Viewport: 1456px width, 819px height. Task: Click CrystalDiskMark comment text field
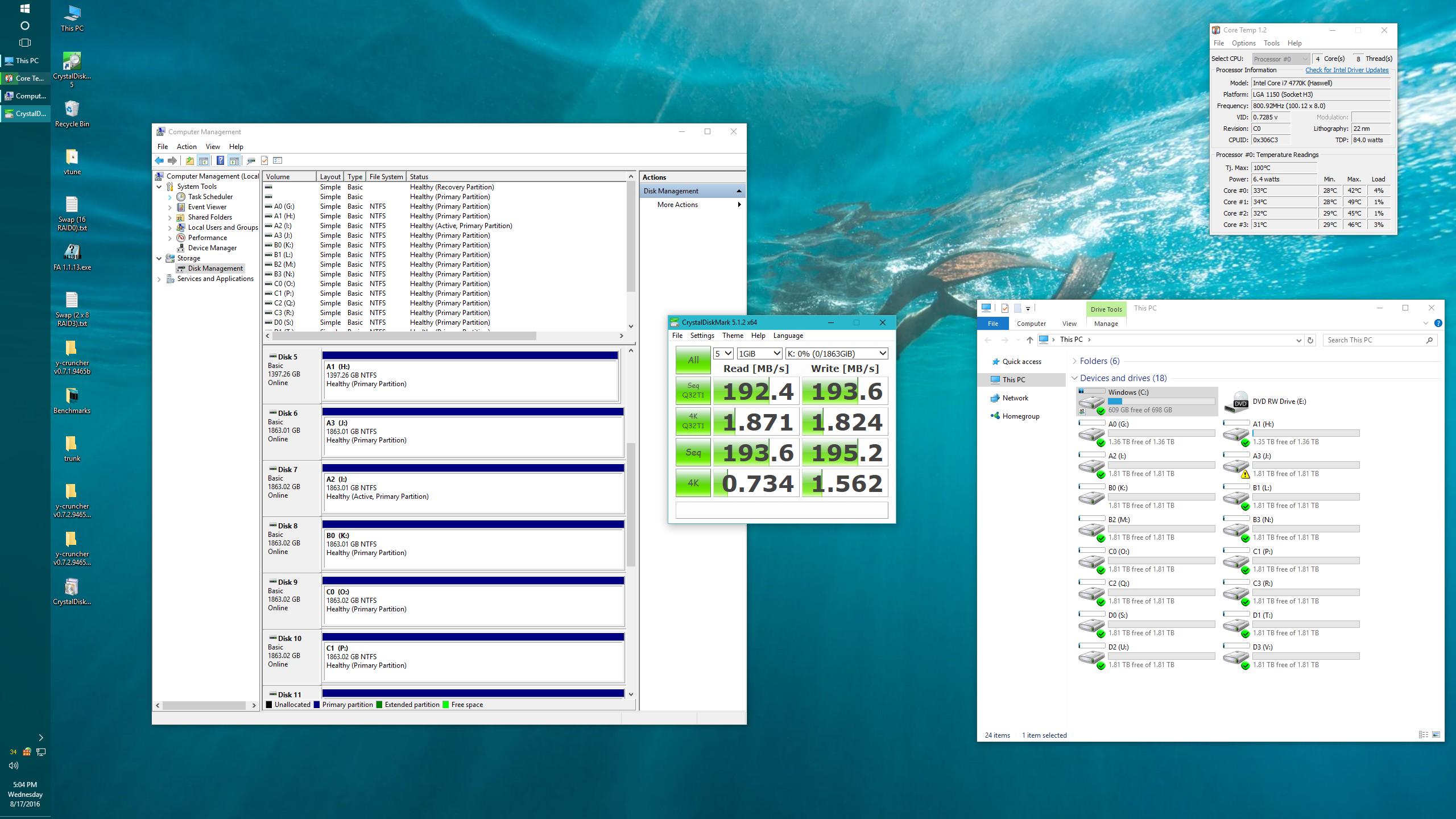coord(781,510)
